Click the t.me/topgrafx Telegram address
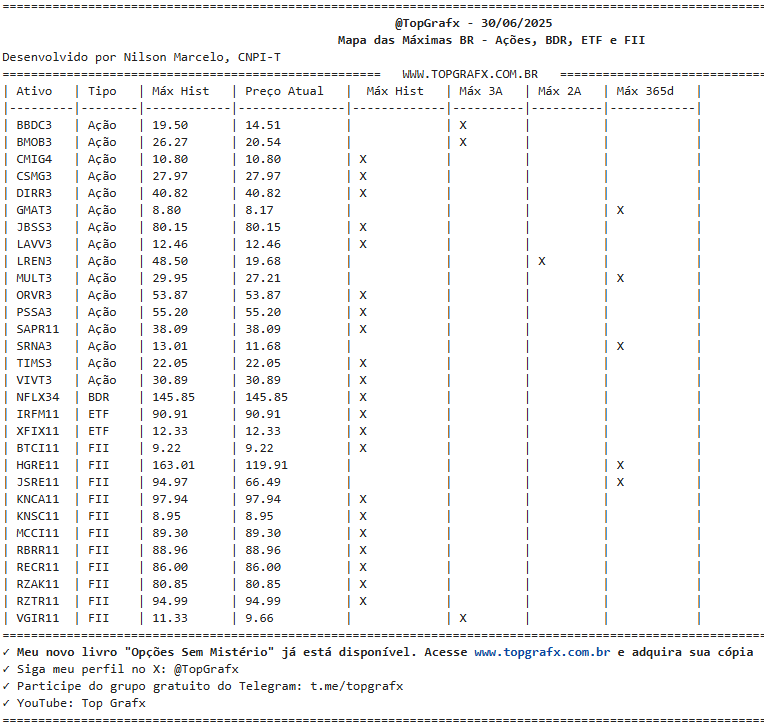The height and width of the screenshot is (724, 764). [357, 686]
